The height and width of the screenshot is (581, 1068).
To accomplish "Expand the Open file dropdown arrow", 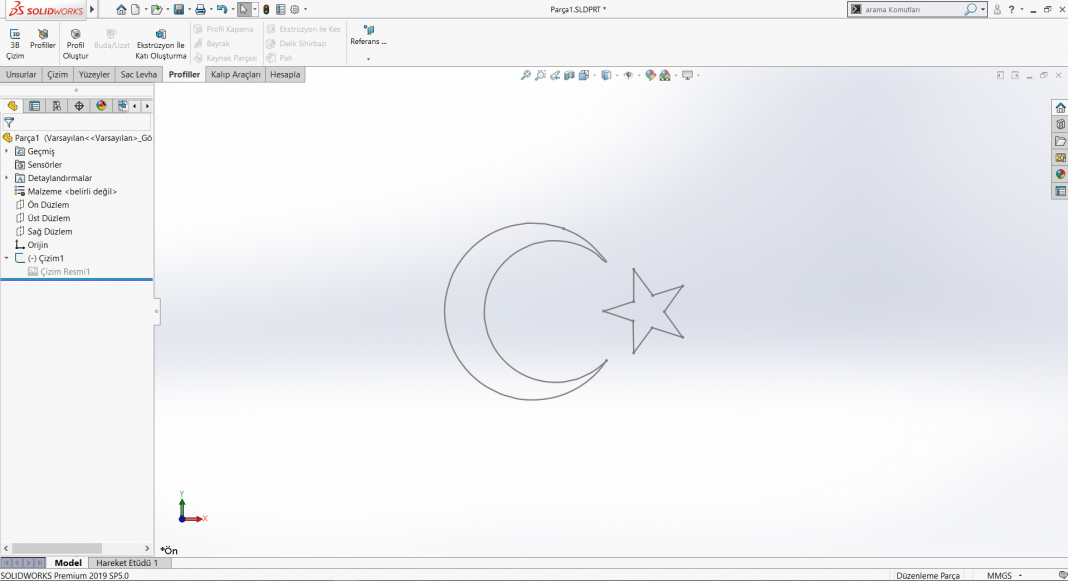I will (x=167, y=8).
